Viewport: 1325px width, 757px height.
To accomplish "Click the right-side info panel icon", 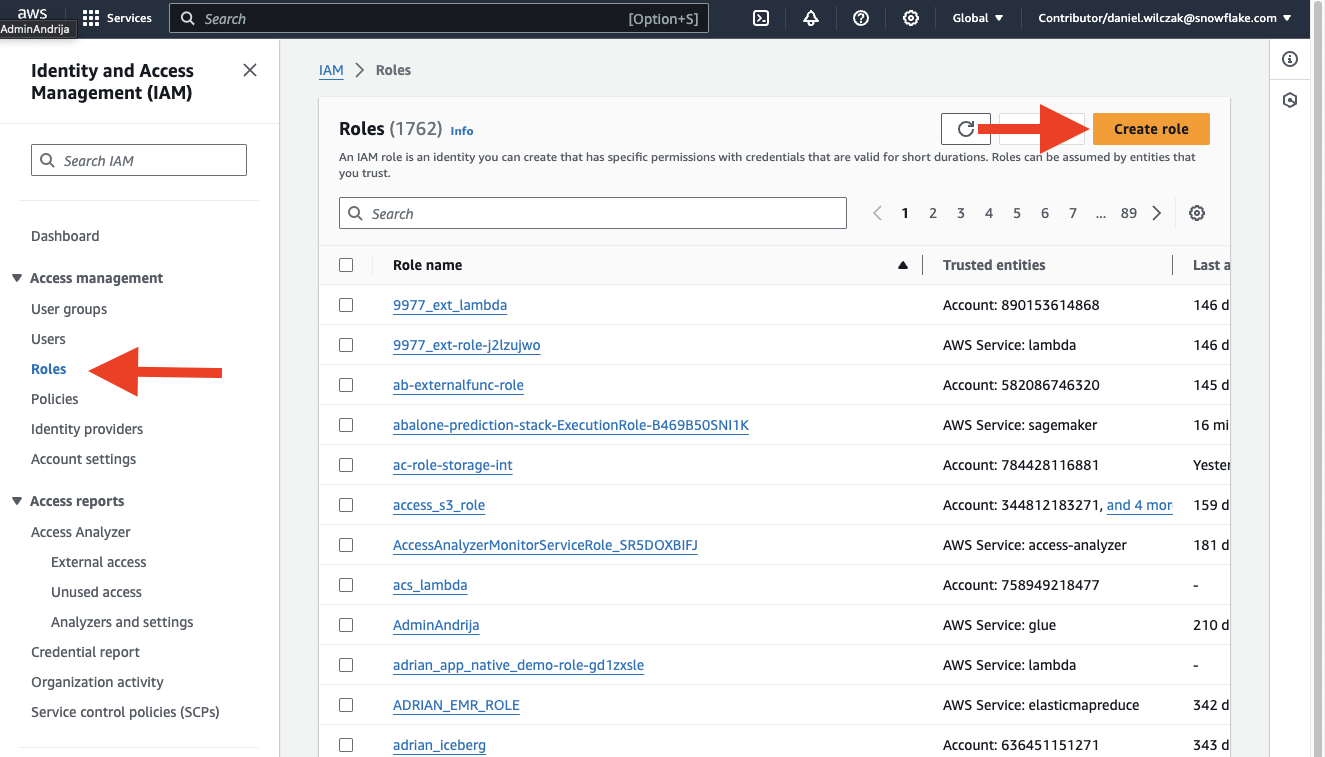I will [1290, 60].
